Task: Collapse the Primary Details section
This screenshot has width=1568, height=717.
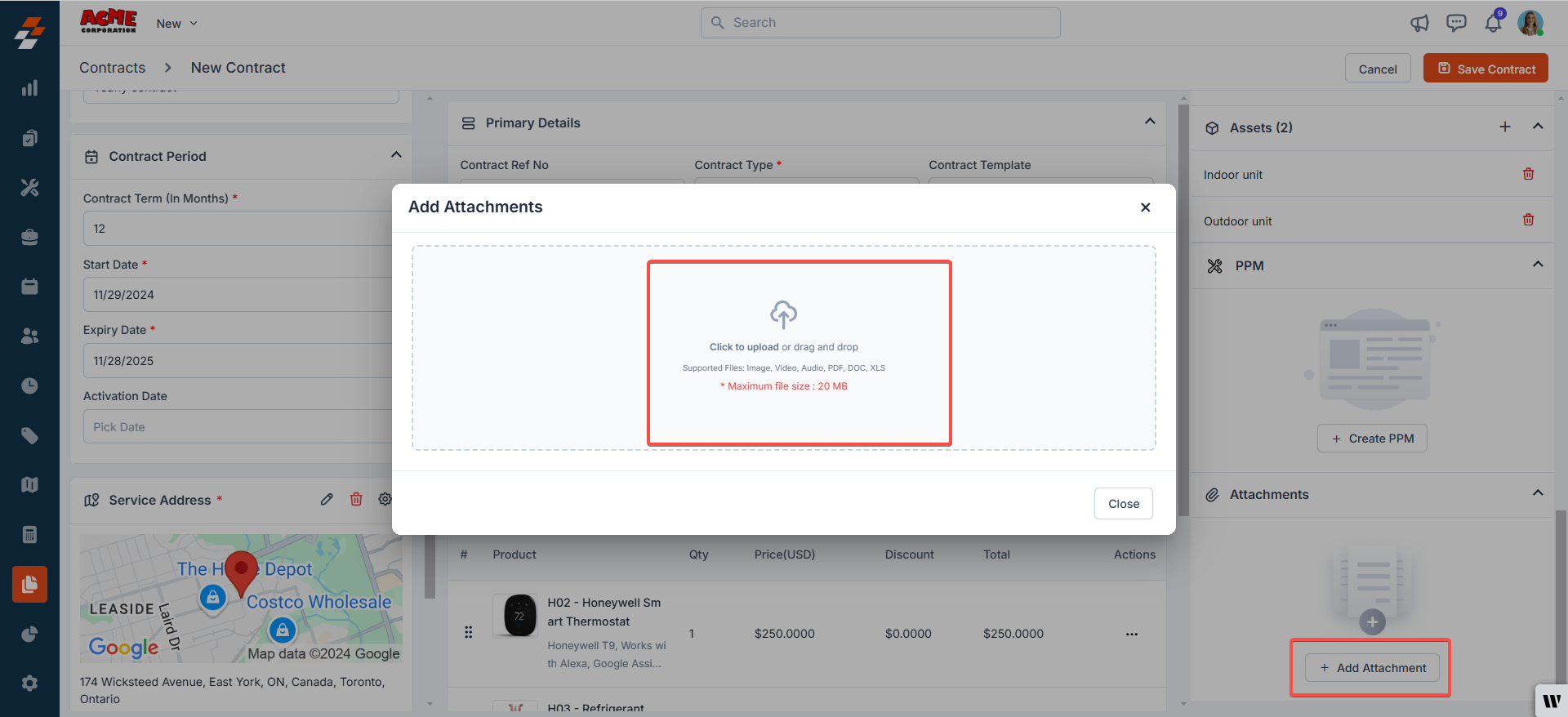Action: (1149, 122)
